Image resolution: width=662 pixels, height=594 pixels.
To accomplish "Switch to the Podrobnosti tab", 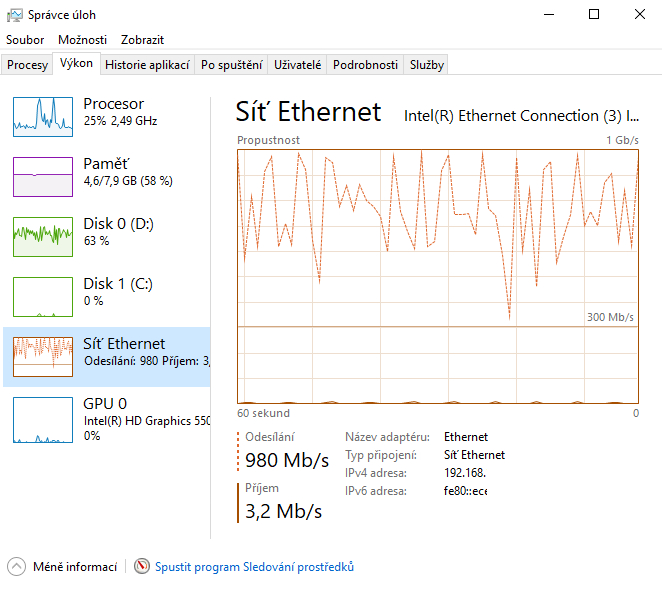I will [365, 65].
